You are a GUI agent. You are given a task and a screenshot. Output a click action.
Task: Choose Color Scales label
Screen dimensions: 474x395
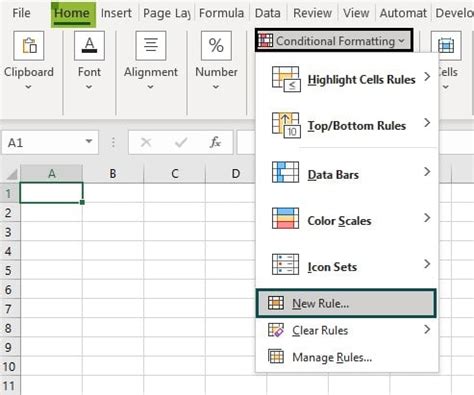(x=339, y=221)
